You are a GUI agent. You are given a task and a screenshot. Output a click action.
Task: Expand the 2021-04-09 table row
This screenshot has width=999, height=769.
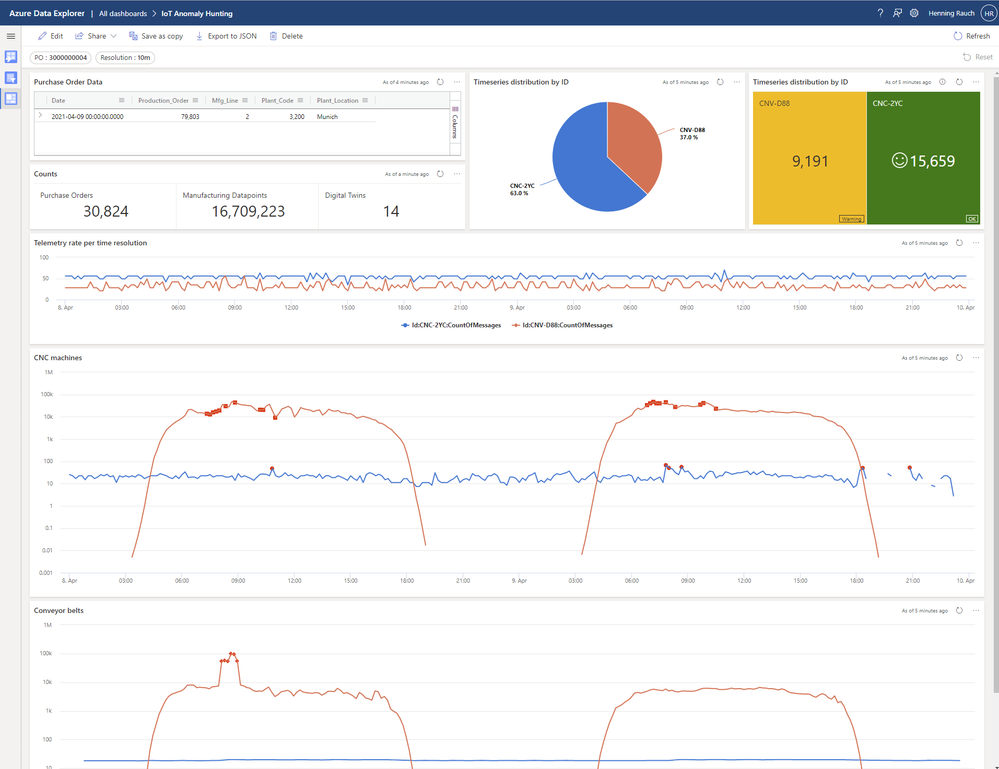[x=41, y=116]
